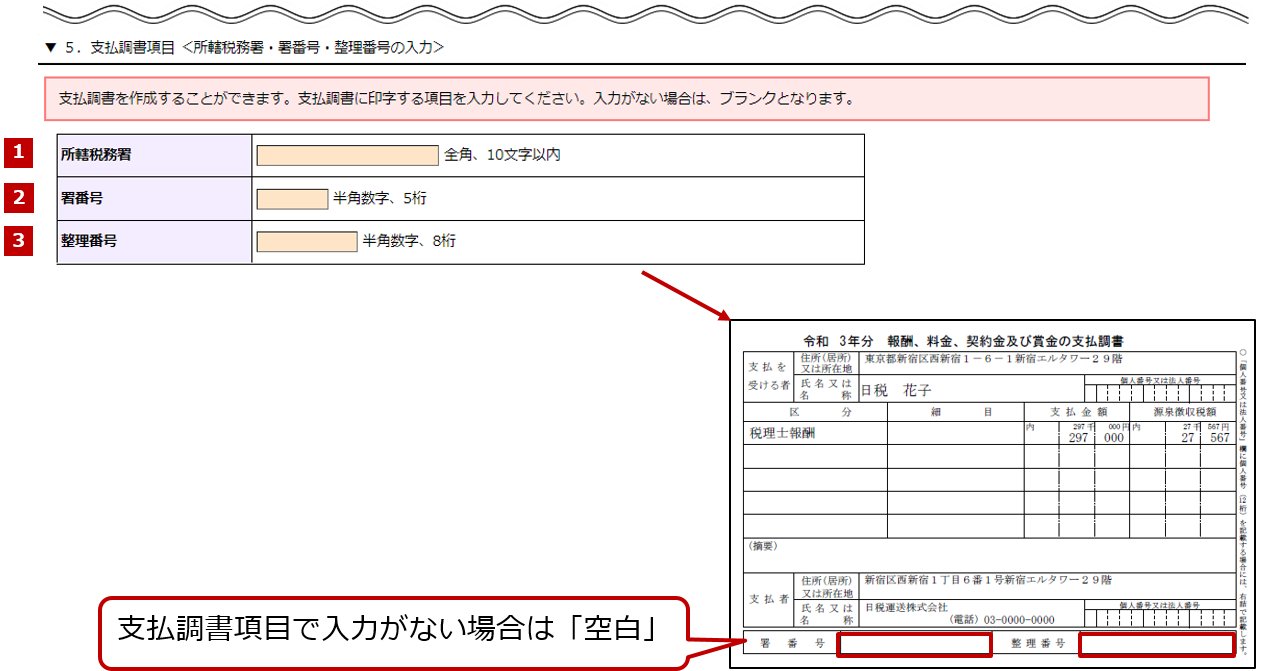Click the red number 2 badge
Viewport: 1262px width, 671px height.
(x=17, y=197)
